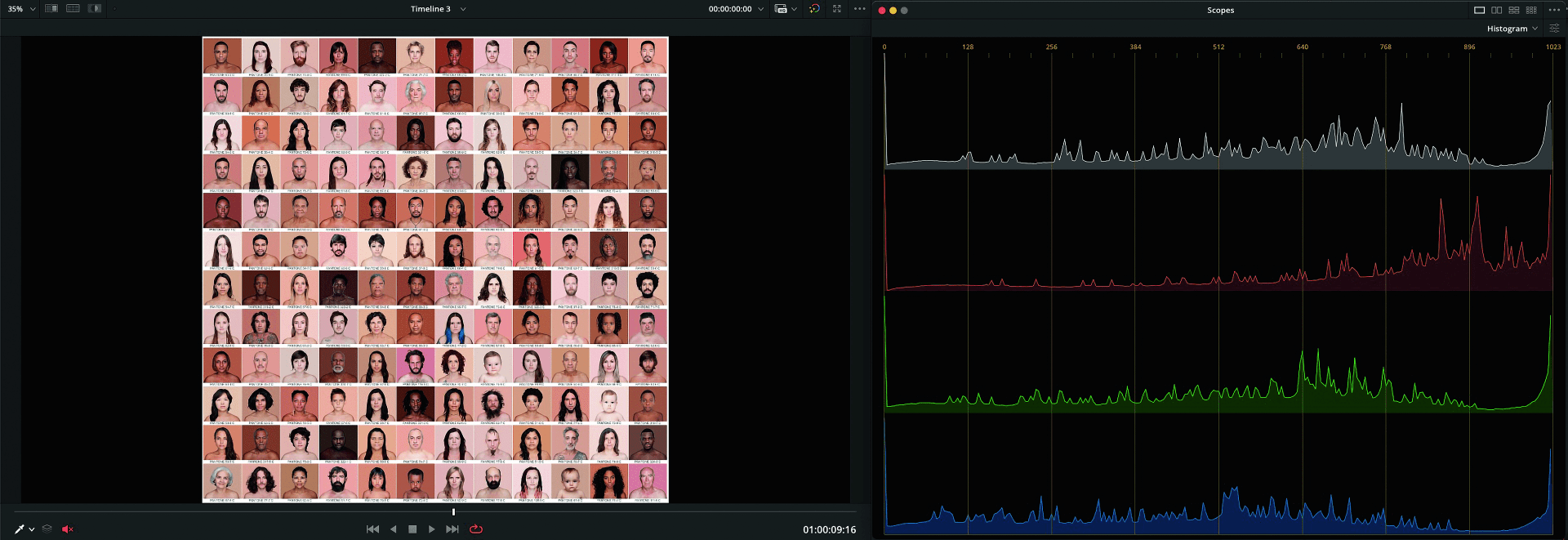Click the proxy resolution icon in viewer
The image size is (1568, 540).
782,9
